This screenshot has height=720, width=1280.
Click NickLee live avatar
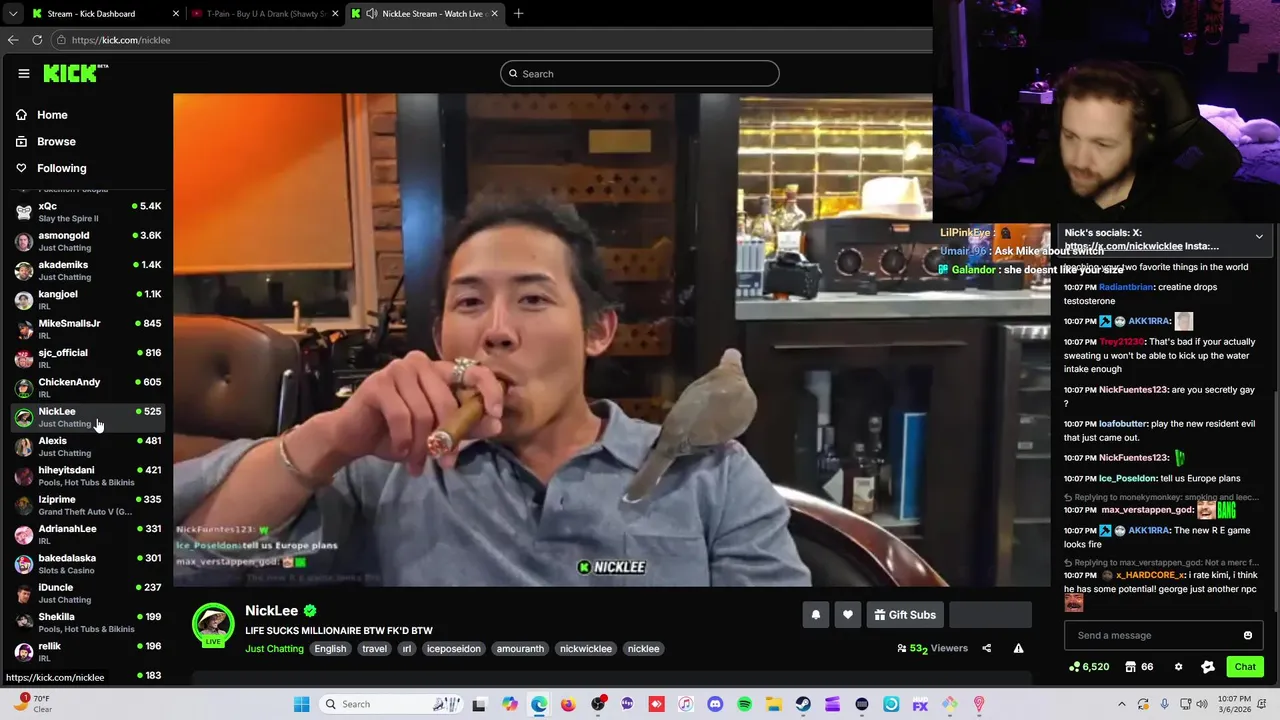tap(213, 625)
